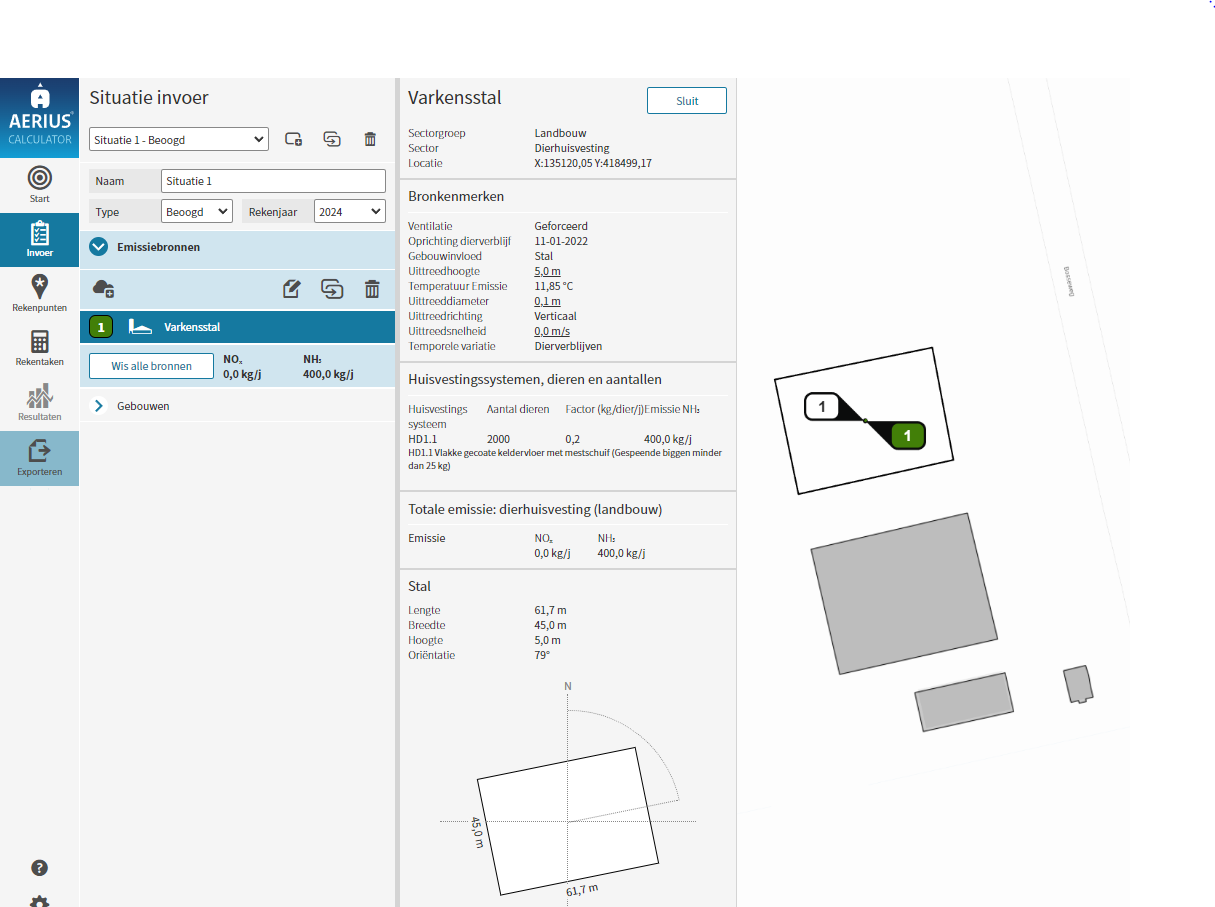
Task: Open the Rekentaken calculator panel
Action: (39, 350)
